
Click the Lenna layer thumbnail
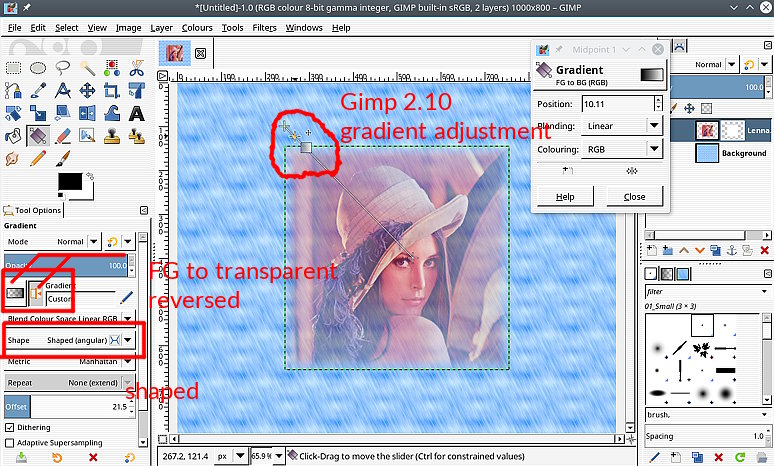pyautogui.click(x=706, y=130)
